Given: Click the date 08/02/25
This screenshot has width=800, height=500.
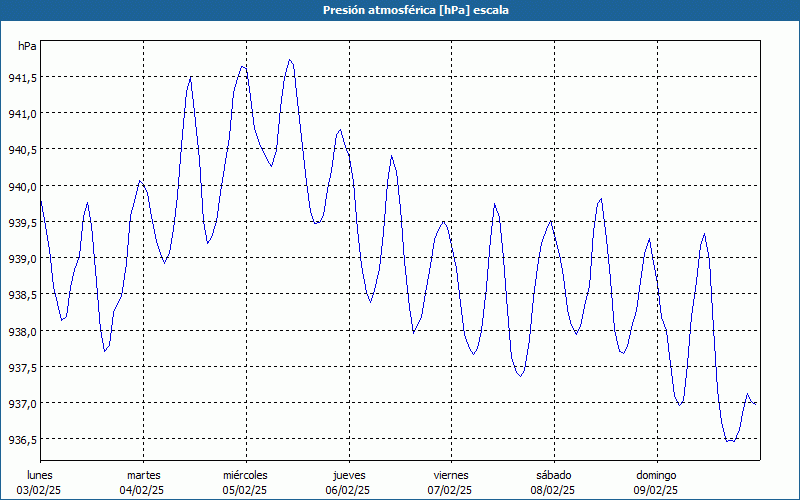Looking at the screenshot, I should (x=553, y=490).
